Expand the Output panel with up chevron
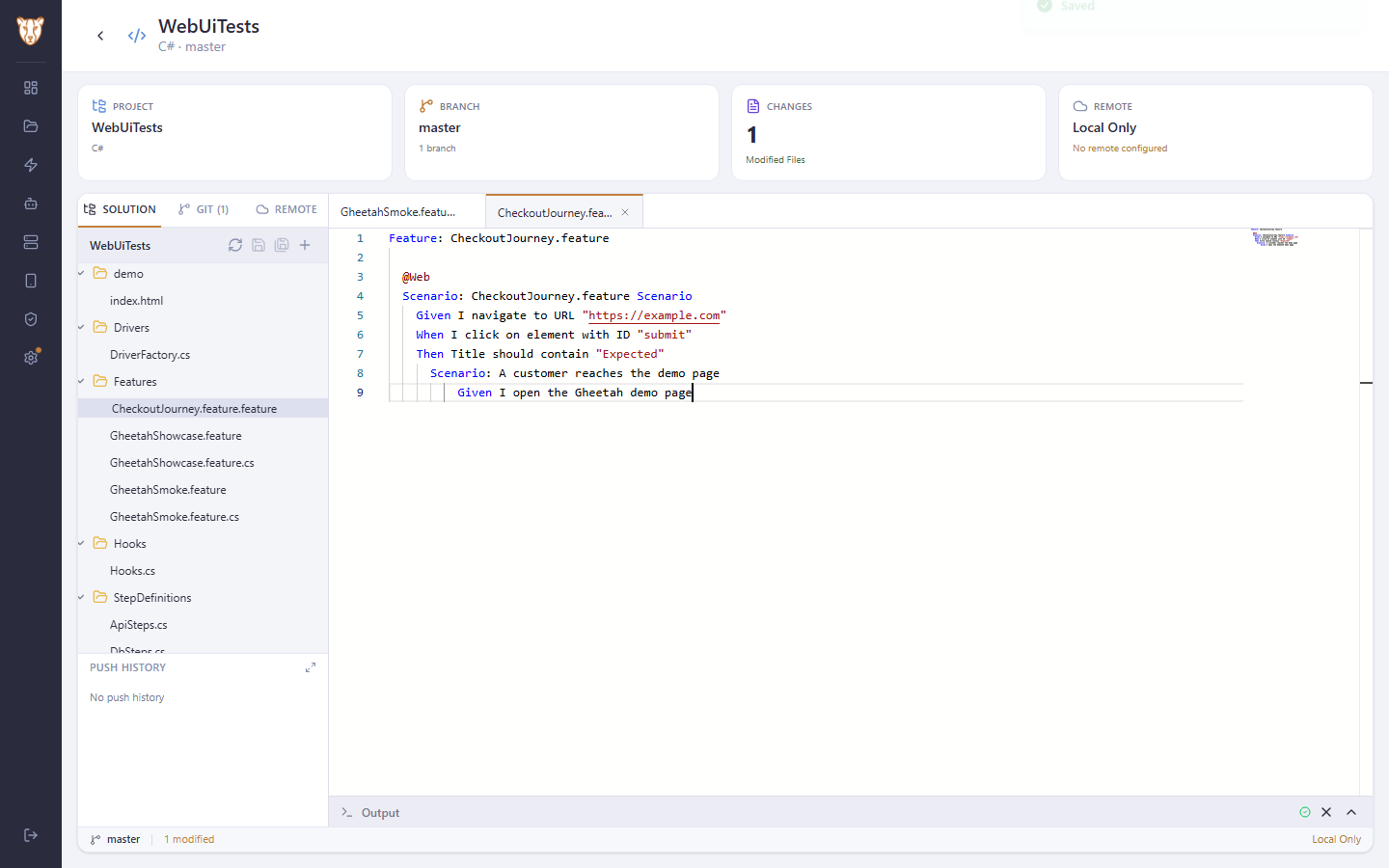 pos(1351,812)
